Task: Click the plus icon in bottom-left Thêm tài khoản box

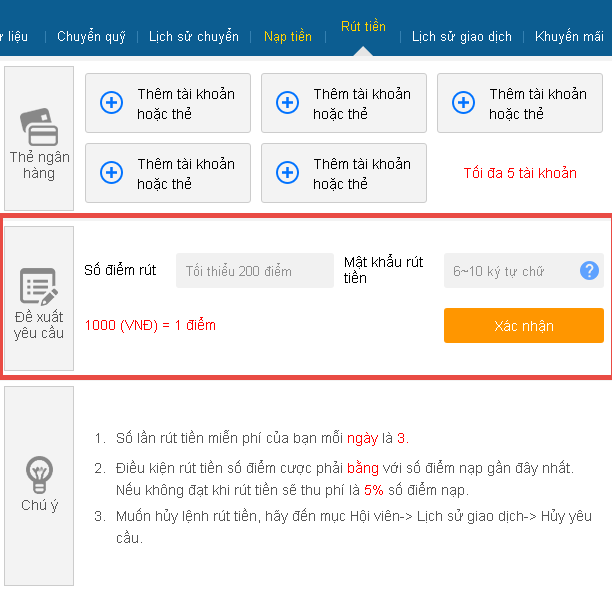Action: pyautogui.click(x=111, y=172)
